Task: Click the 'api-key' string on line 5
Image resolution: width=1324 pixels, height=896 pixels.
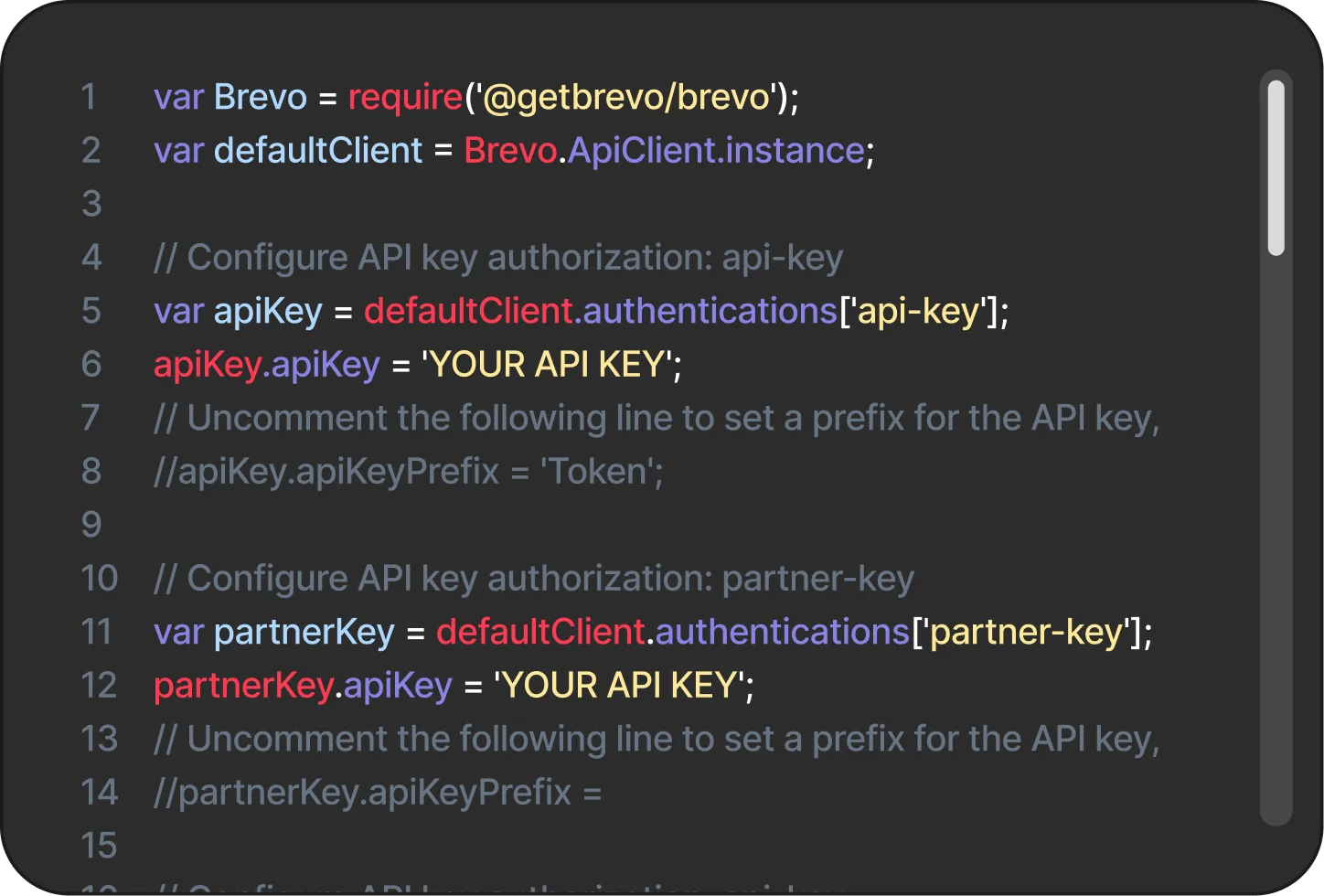Action: [918, 312]
